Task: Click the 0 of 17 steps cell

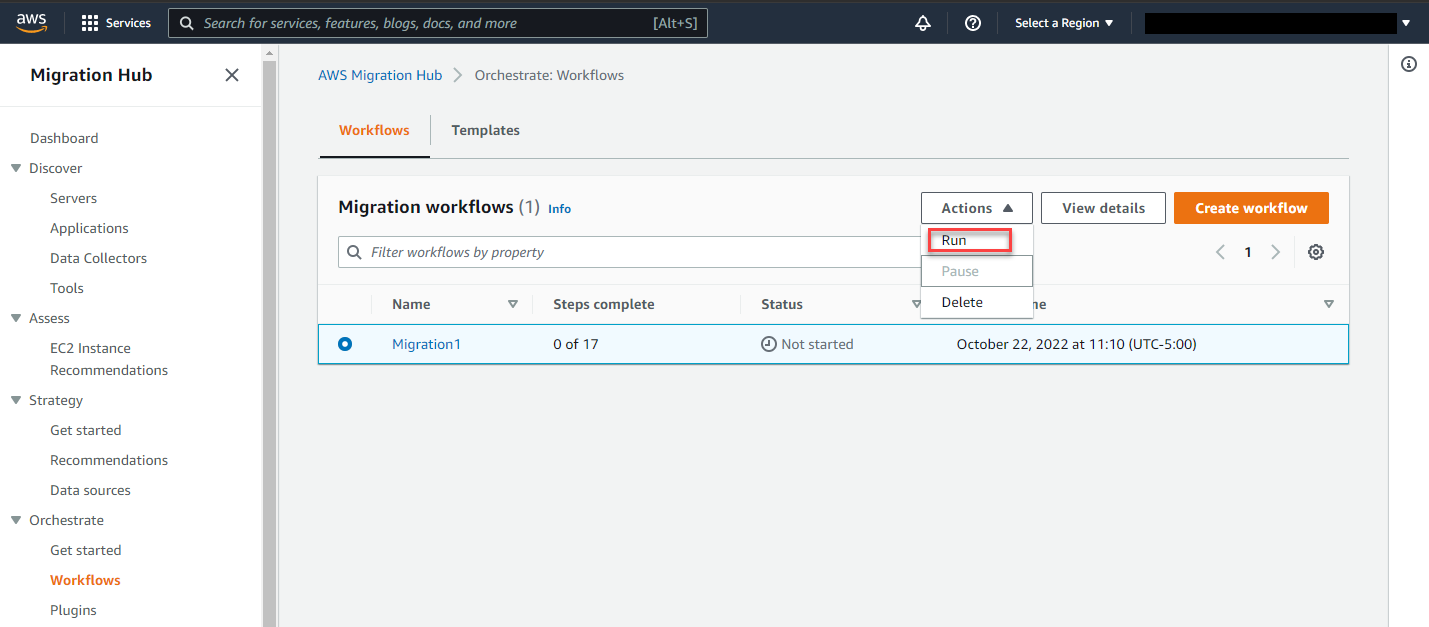Action: (x=576, y=344)
